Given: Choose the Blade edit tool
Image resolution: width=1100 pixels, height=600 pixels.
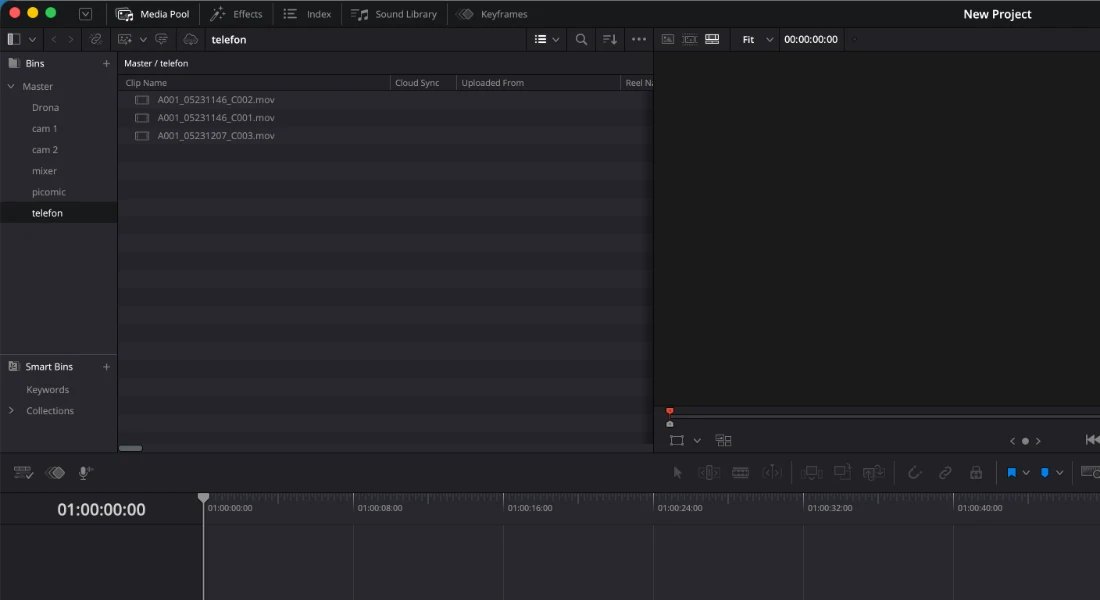Looking at the screenshot, I should pos(740,472).
